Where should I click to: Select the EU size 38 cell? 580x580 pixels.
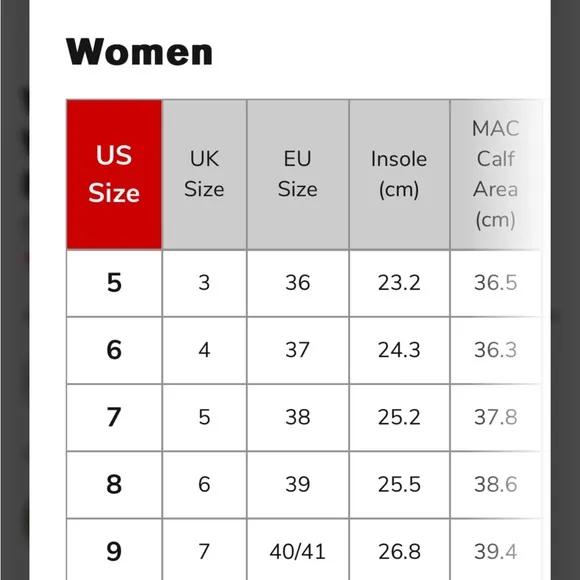pyautogui.click(x=298, y=418)
